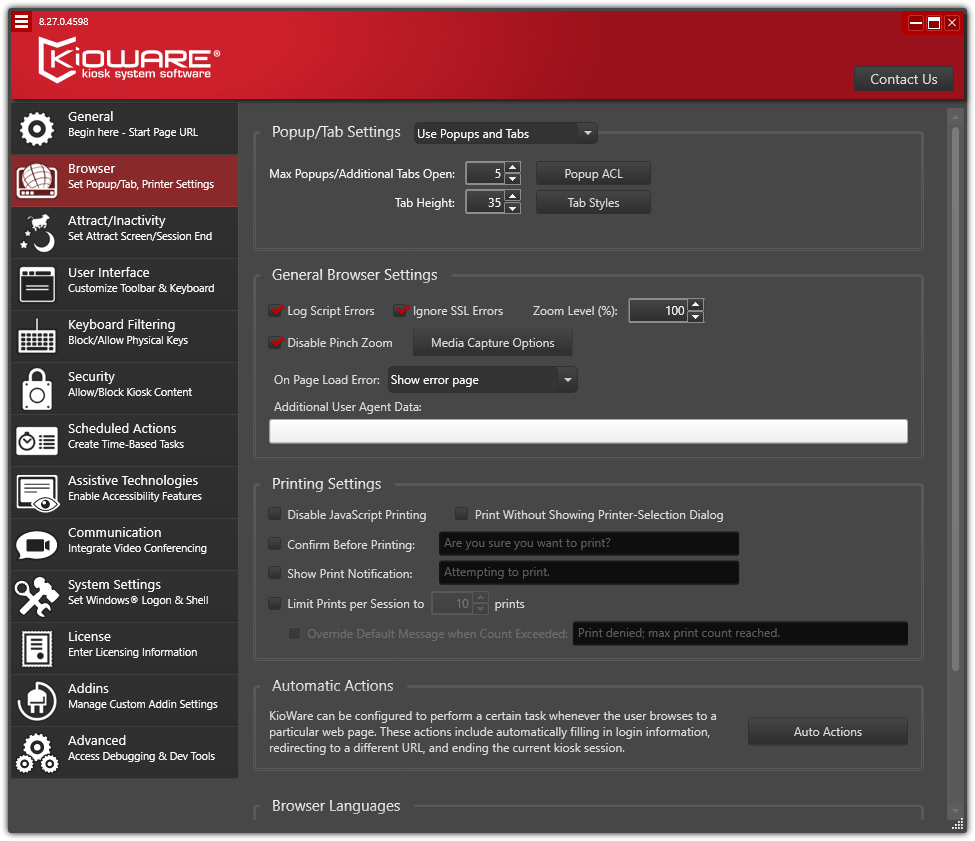Click version number 8.27.0.4598
The image size is (975, 841).
click(x=63, y=21)
